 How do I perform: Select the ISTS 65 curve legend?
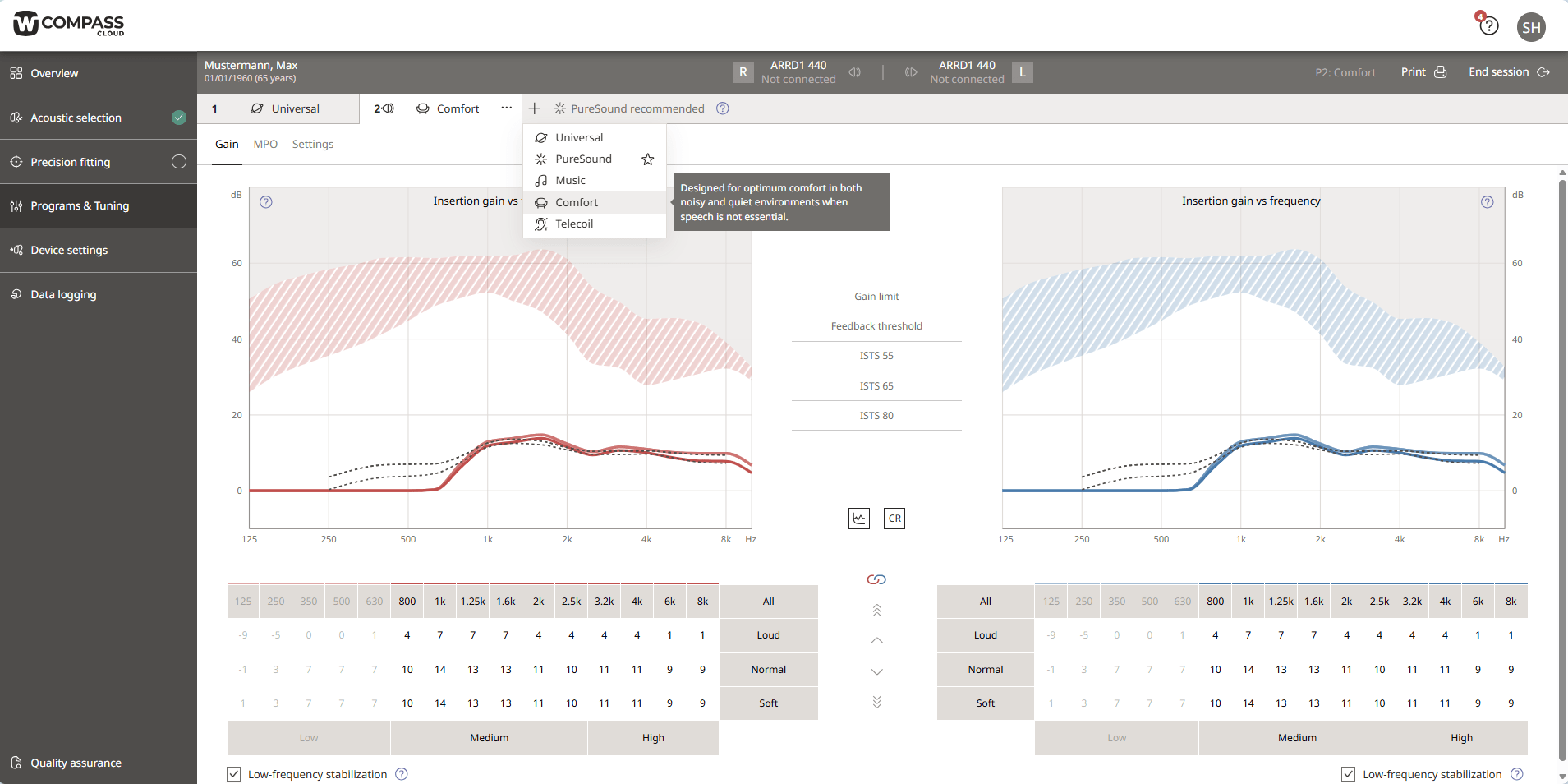876,386
